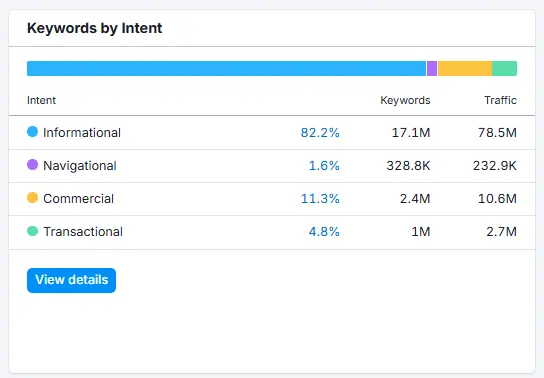Click the purple dot beside Navigational

(x=32, y=165)
